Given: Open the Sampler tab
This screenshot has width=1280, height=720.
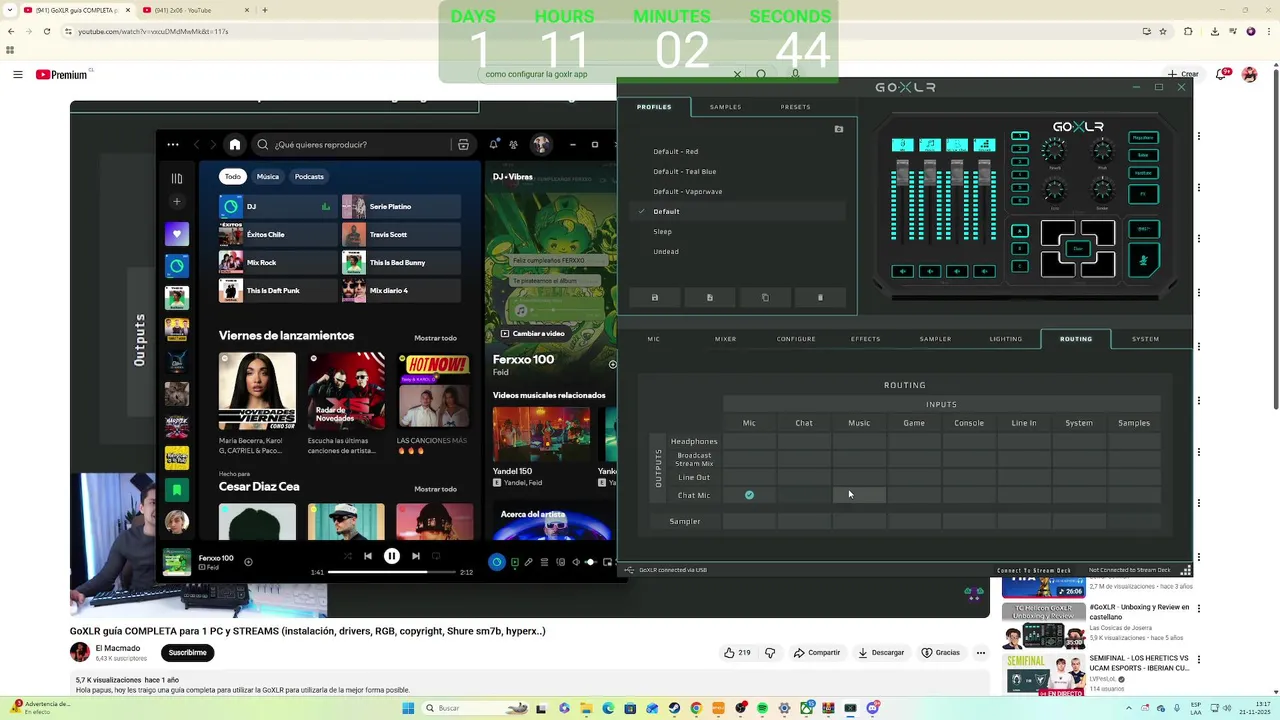Looking at the screenshot, I should [936, 339].
